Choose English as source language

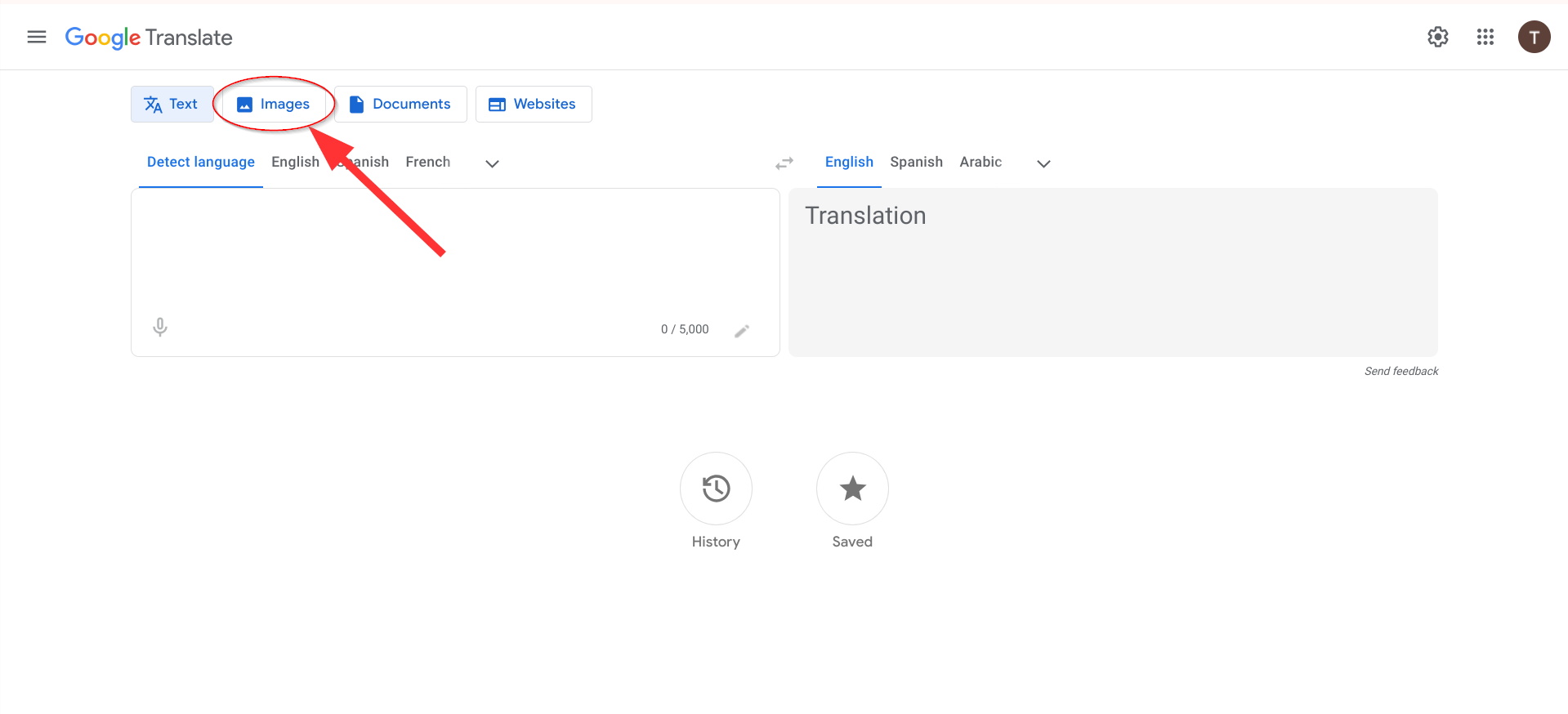point(295,162)
